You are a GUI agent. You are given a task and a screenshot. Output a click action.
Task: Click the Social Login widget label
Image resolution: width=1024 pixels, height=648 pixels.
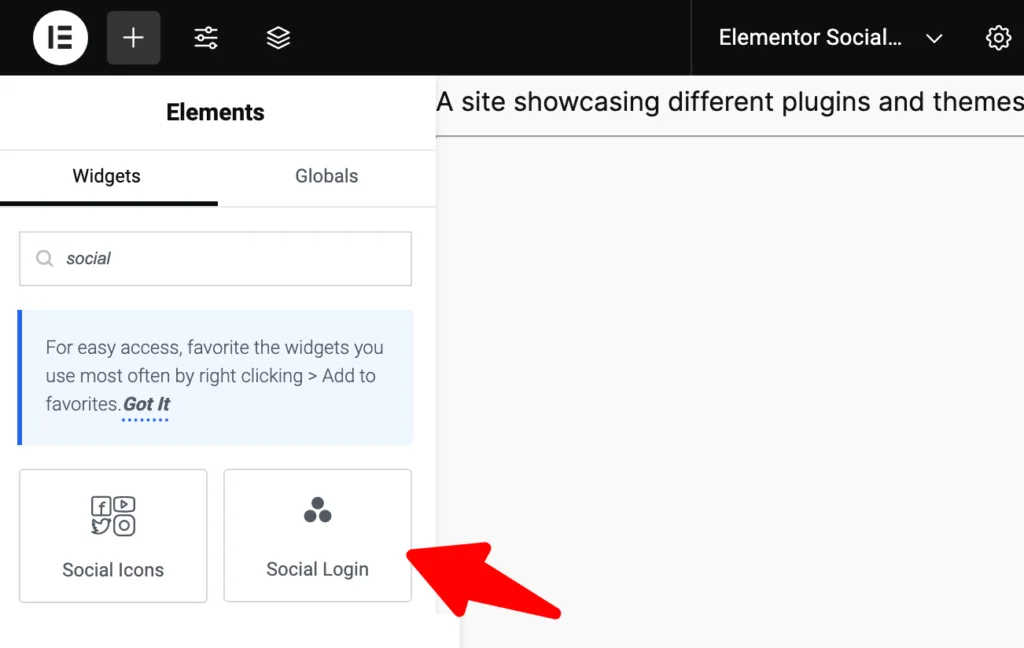317,569
